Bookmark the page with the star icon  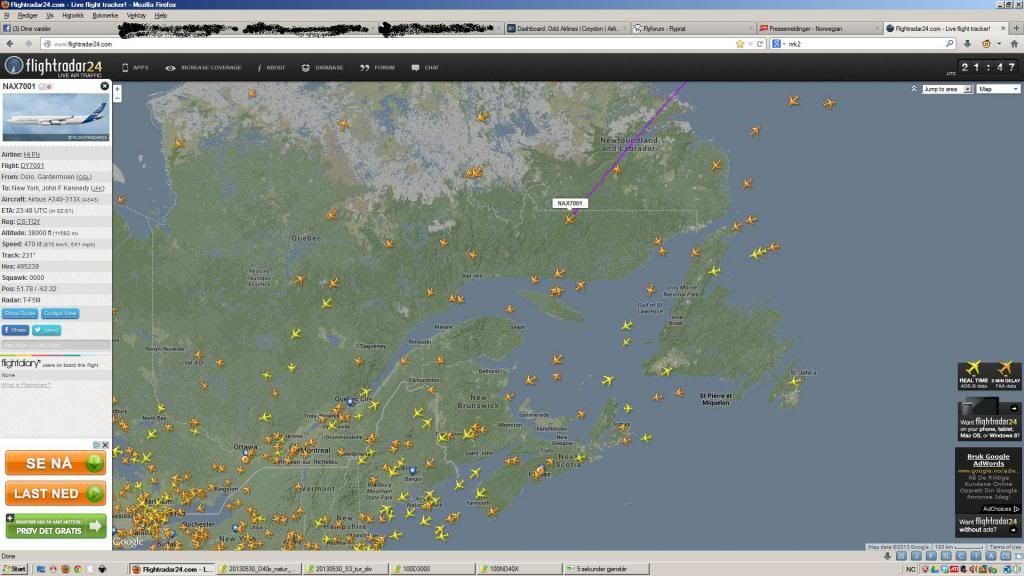(x=740, y=44)
